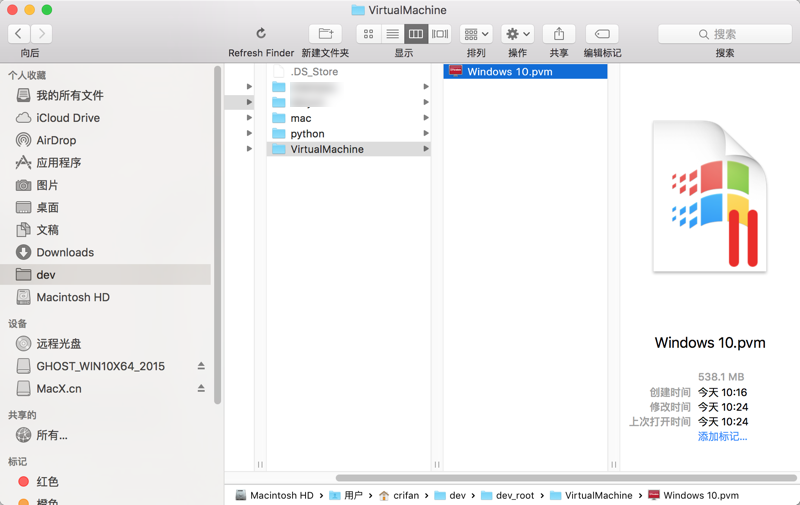Open Macintosh HD in the sidebar
Viewport: 800px width, 505px height.
[106, 297]
